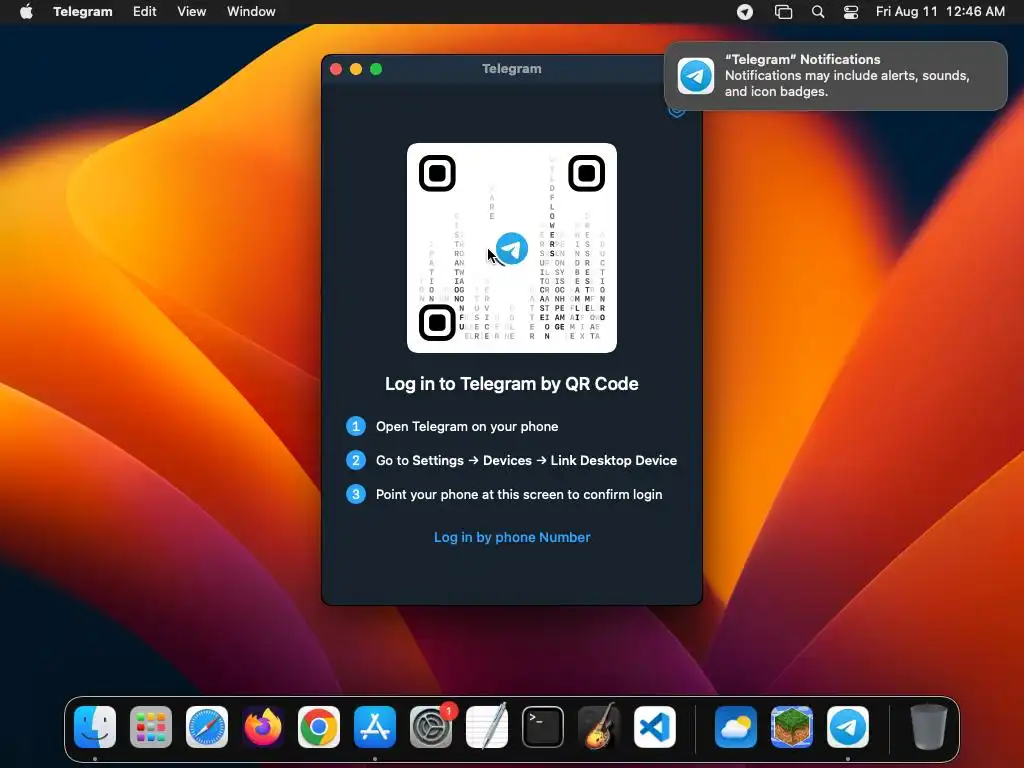This screenshot has height=768, width=1024.
Task: Open the Trash from the dock
Action: tap(929, 727)
